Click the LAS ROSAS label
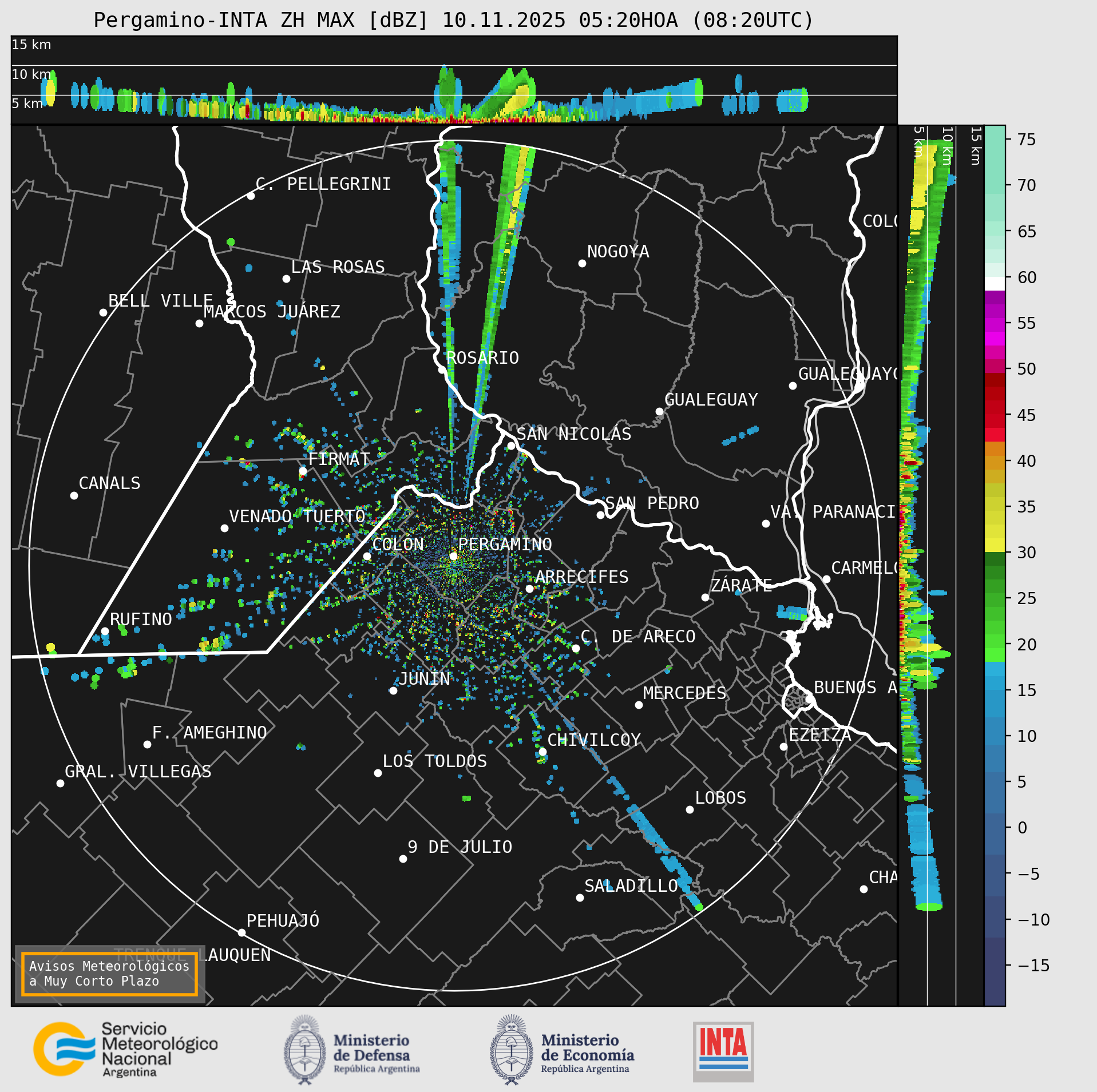 coord(338,267)
